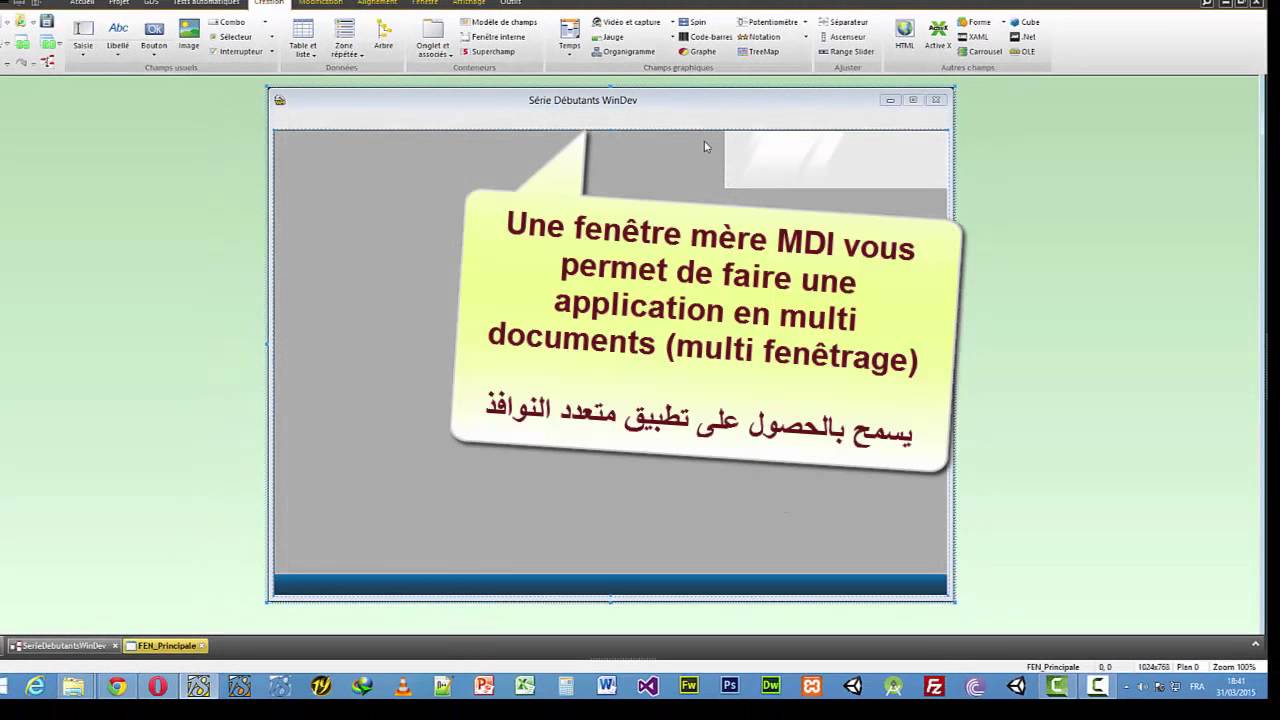Insert an Image control
This screenshot has height=720, width=1280.
189,34
